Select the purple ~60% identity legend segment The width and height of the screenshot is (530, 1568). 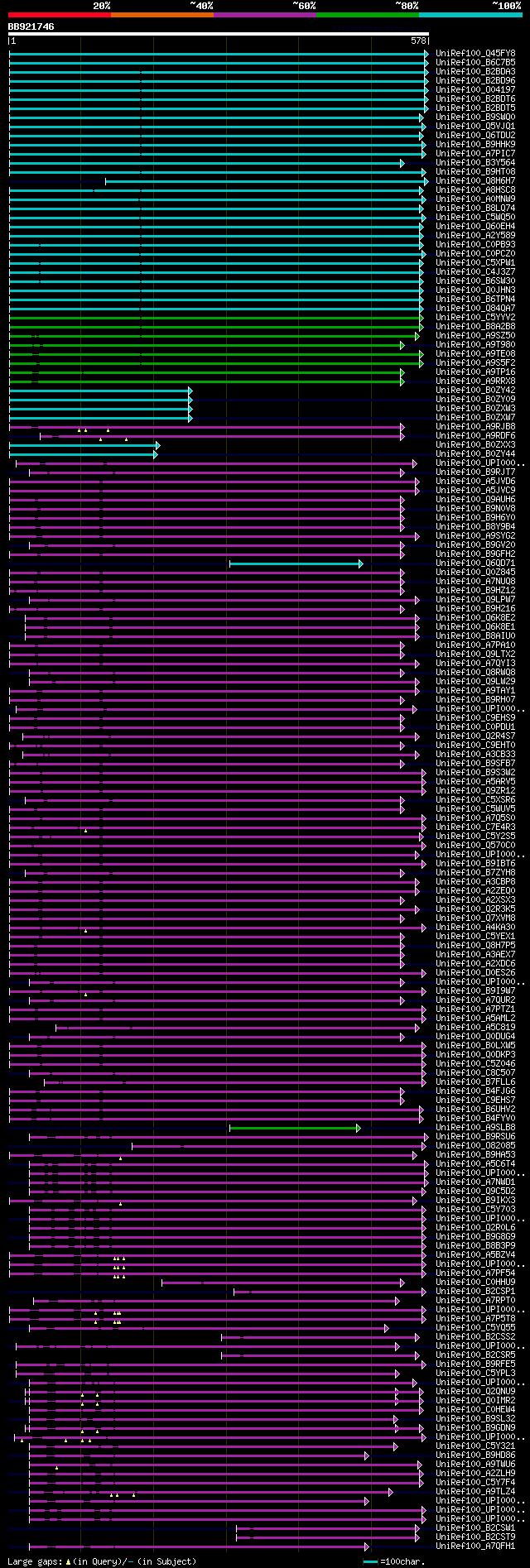265,14
